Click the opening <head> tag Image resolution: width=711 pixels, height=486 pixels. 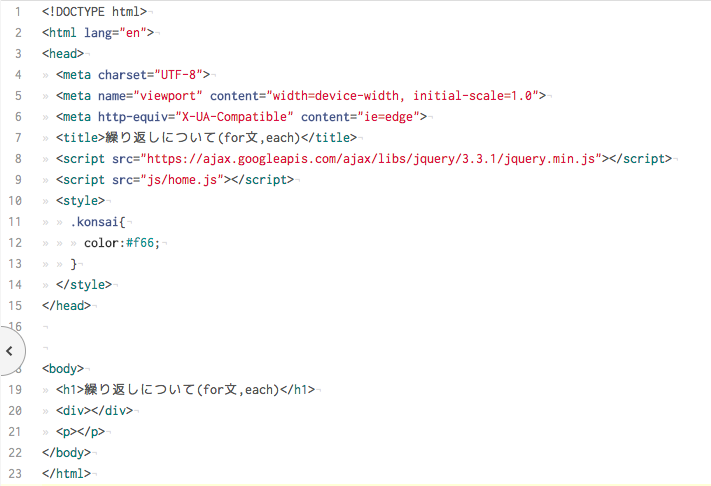click(x=63, y=53)
